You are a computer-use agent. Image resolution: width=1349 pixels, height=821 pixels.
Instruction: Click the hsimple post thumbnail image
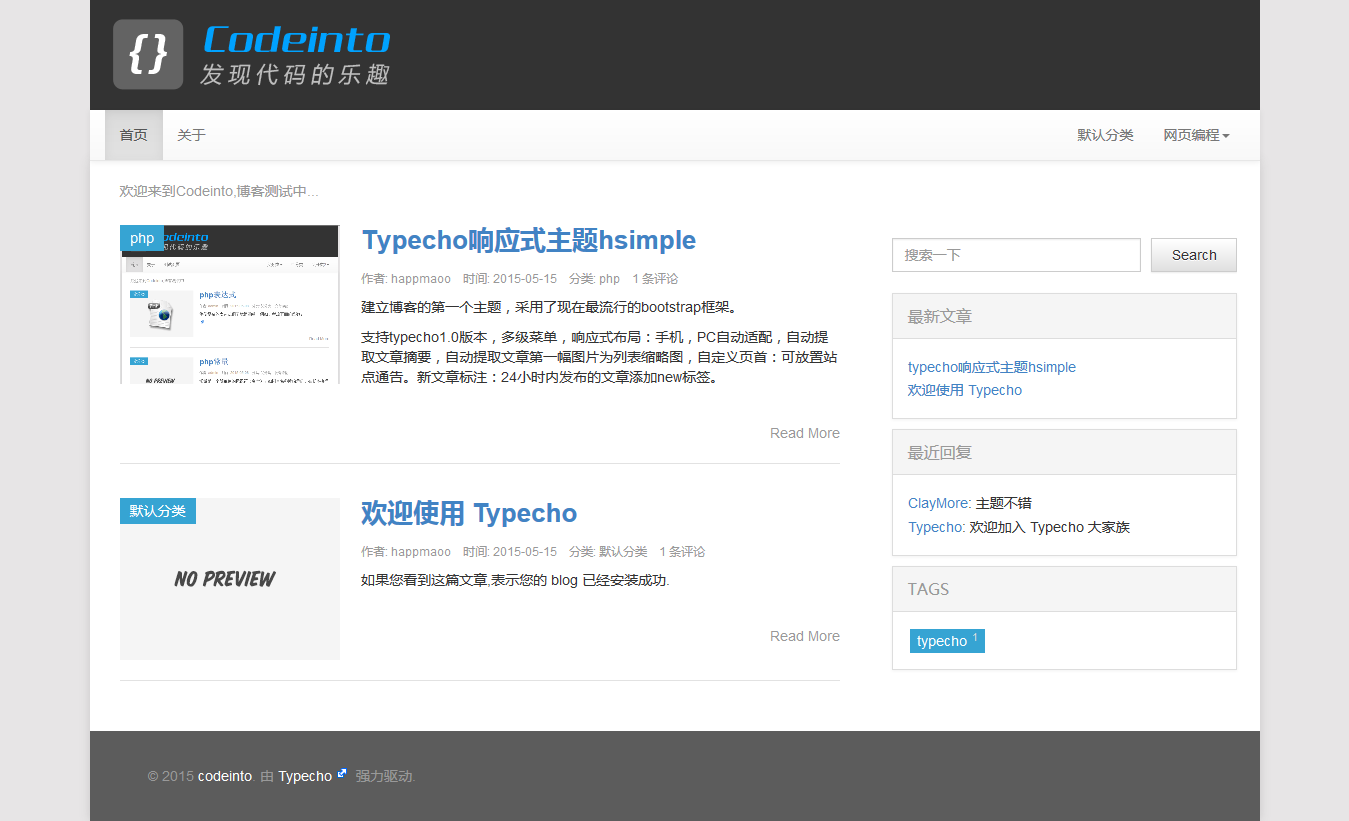tap(230, 304)
